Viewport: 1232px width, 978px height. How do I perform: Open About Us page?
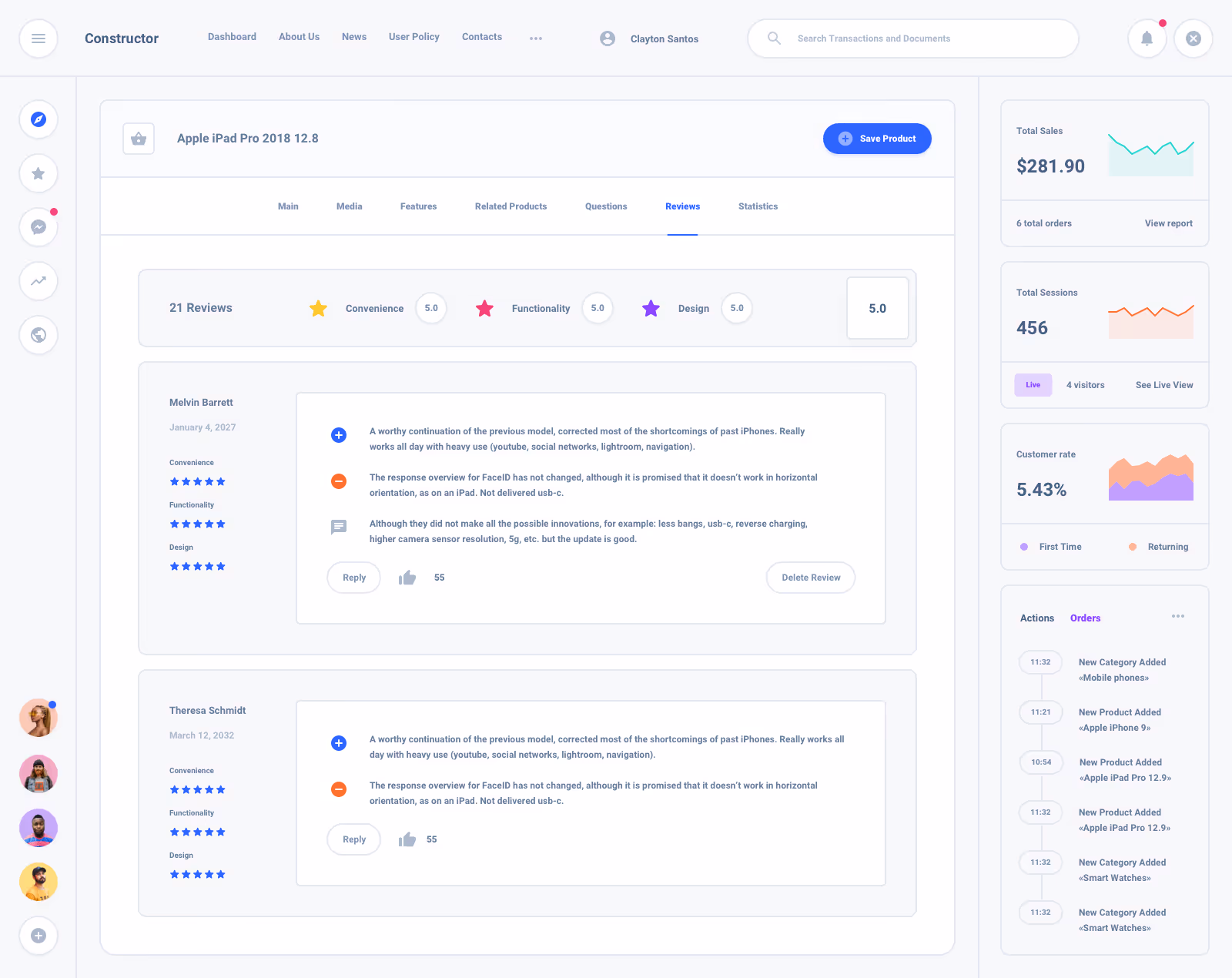299,37
